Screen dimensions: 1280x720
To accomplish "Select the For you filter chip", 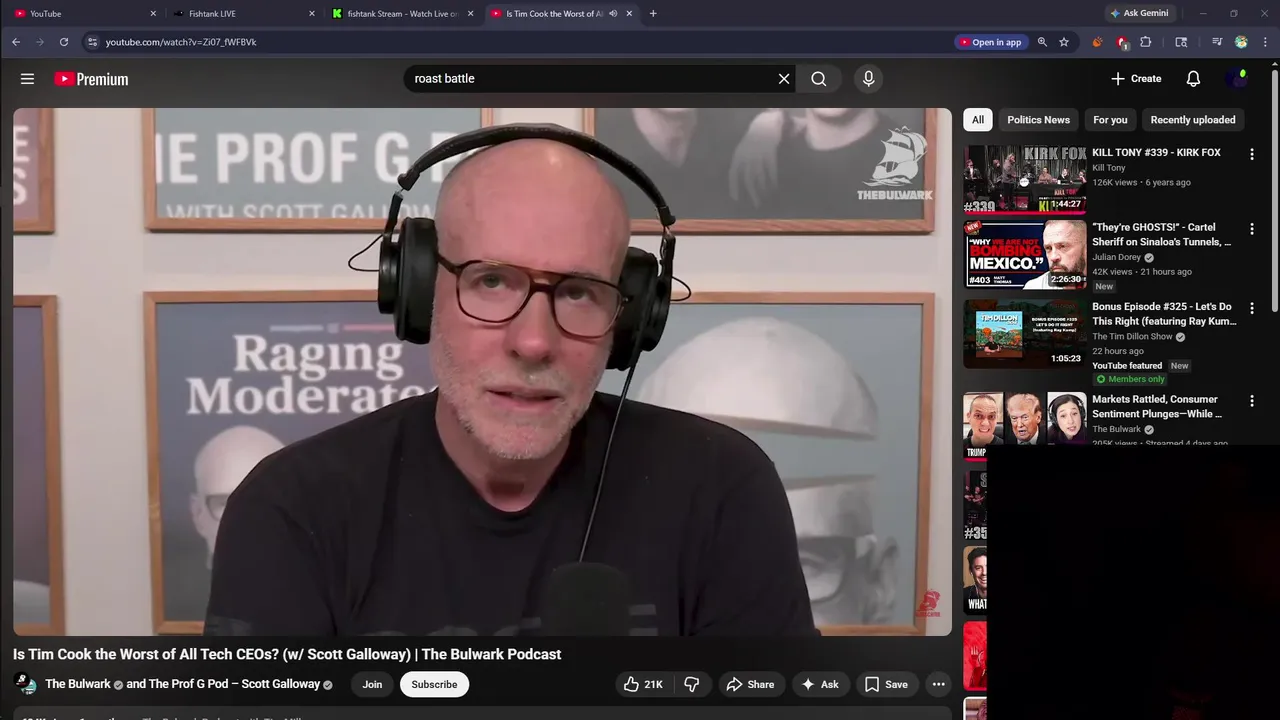I will click(x=1110, y=120).
